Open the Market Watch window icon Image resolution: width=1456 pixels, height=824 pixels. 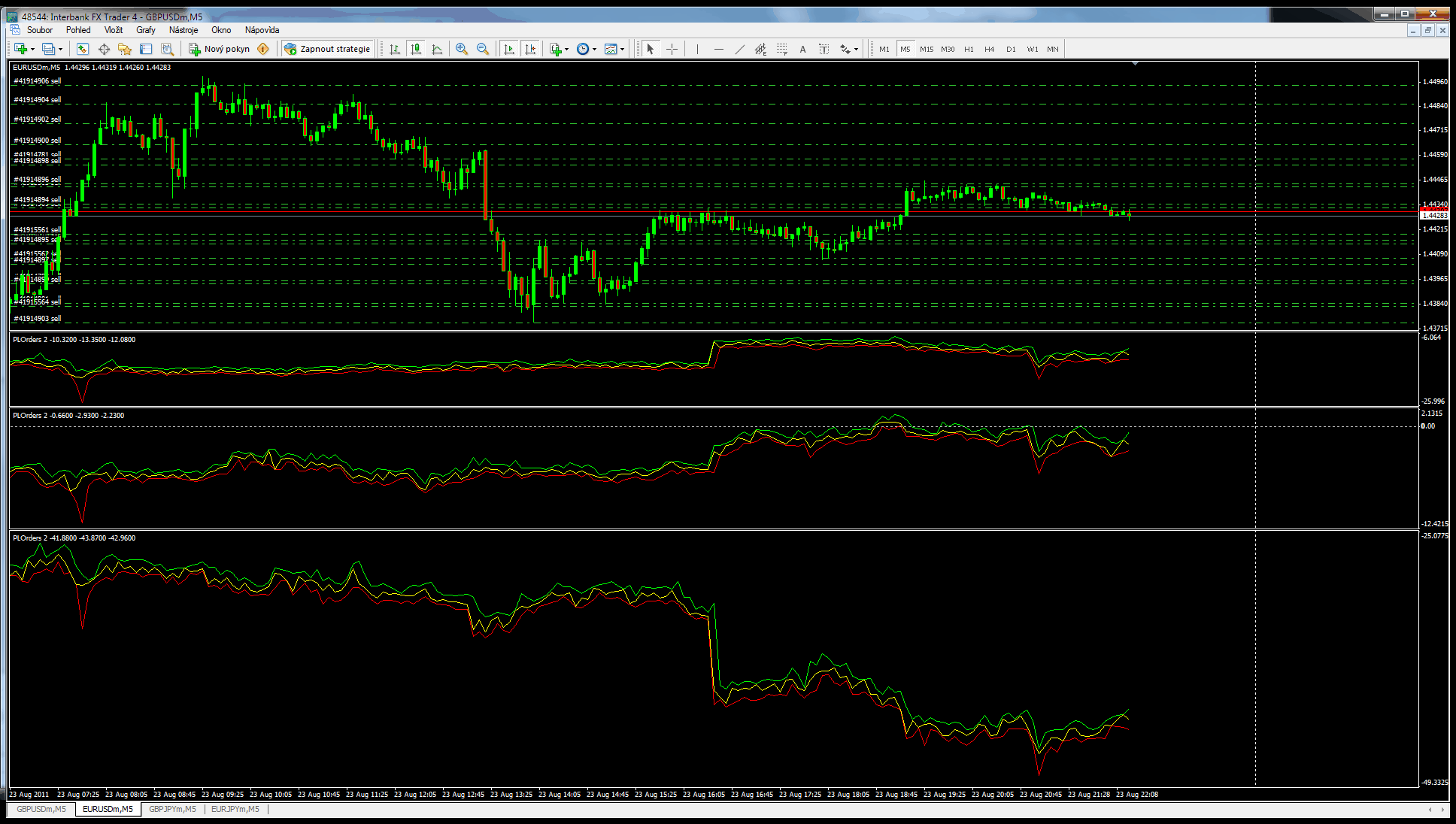coord(83,49)
